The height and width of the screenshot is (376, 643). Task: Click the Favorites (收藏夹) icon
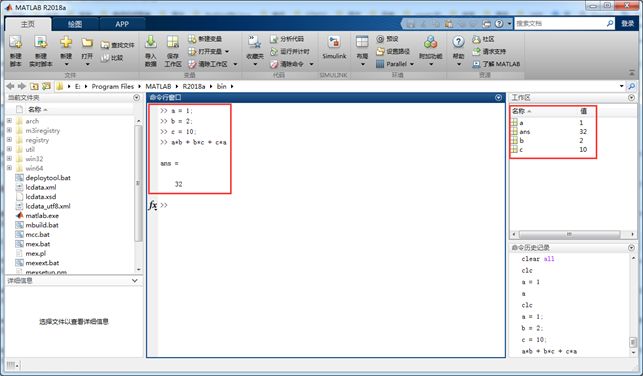tap(255, 42)
